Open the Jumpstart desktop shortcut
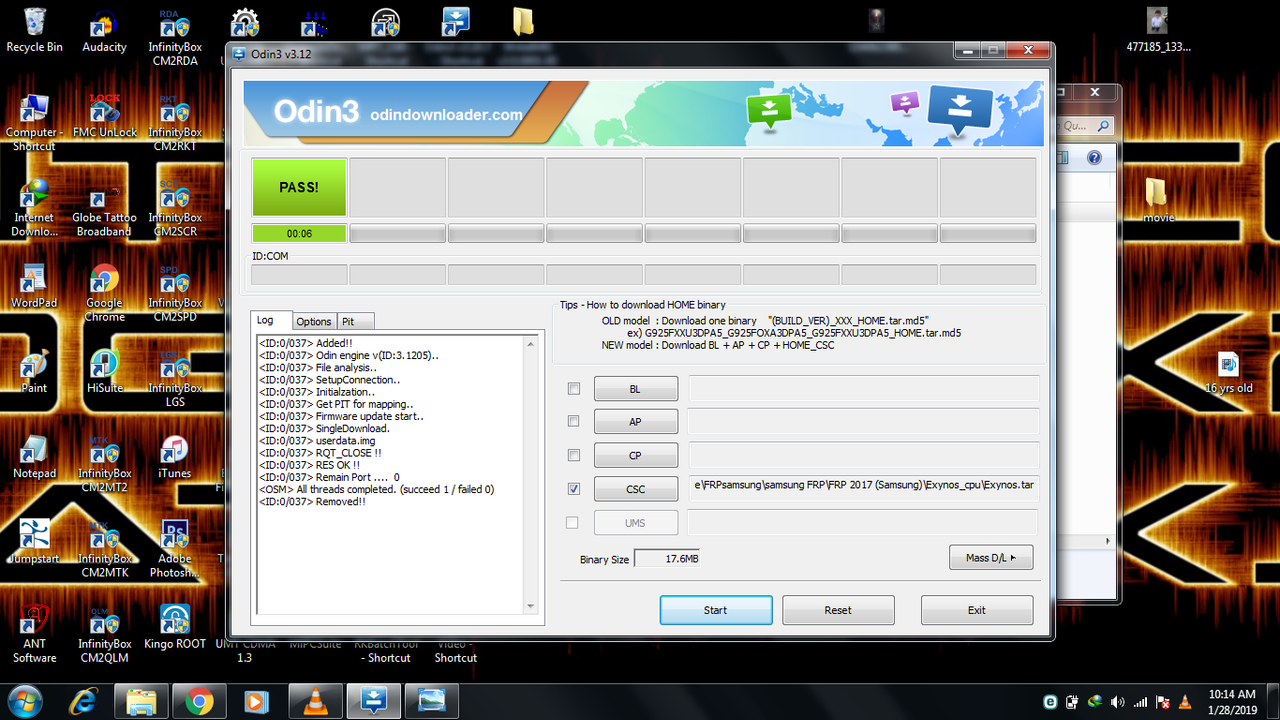This screenshot has width=1280, height=720. click(34, 541)
